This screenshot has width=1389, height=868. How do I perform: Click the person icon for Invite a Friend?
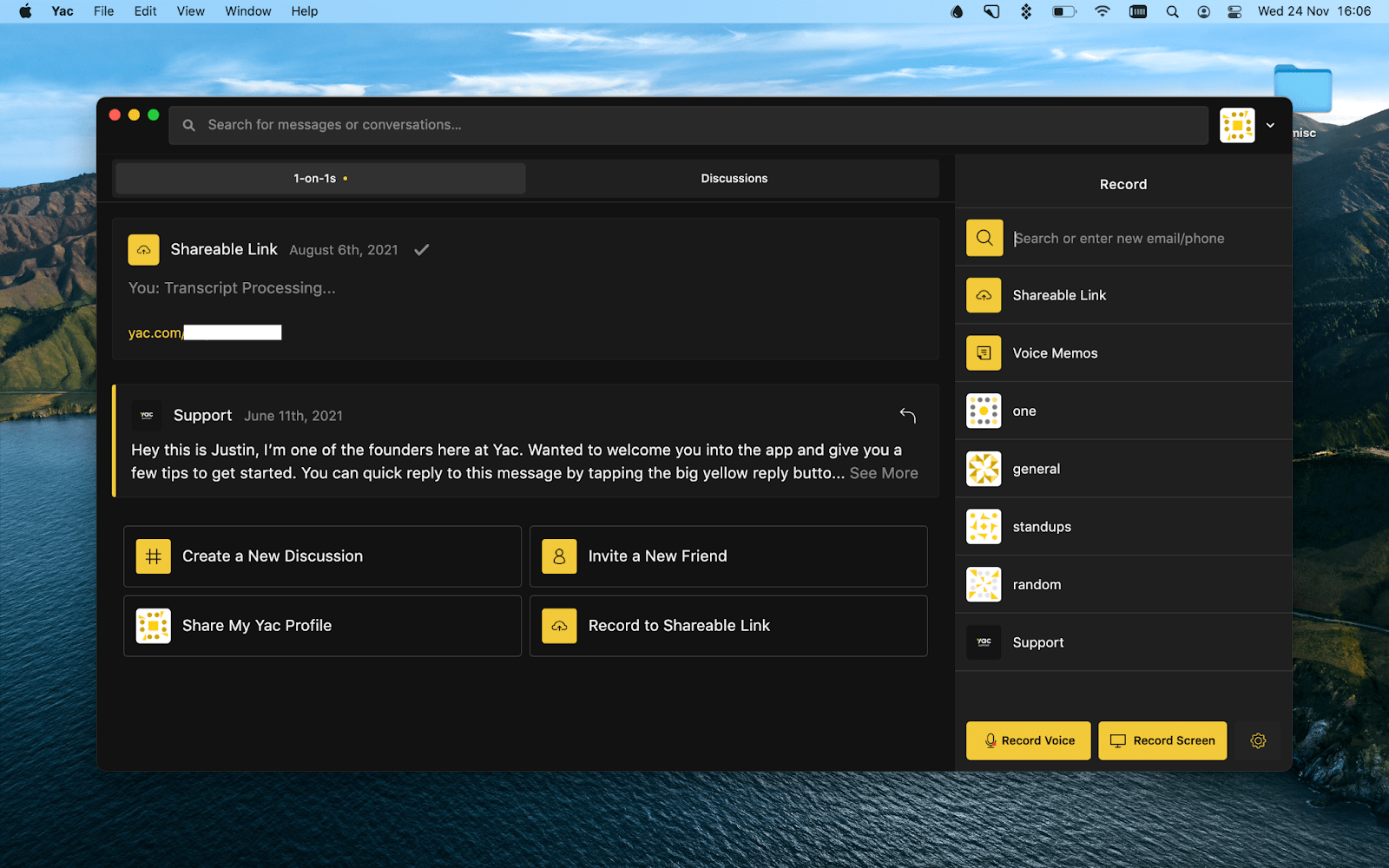[559, 556]
